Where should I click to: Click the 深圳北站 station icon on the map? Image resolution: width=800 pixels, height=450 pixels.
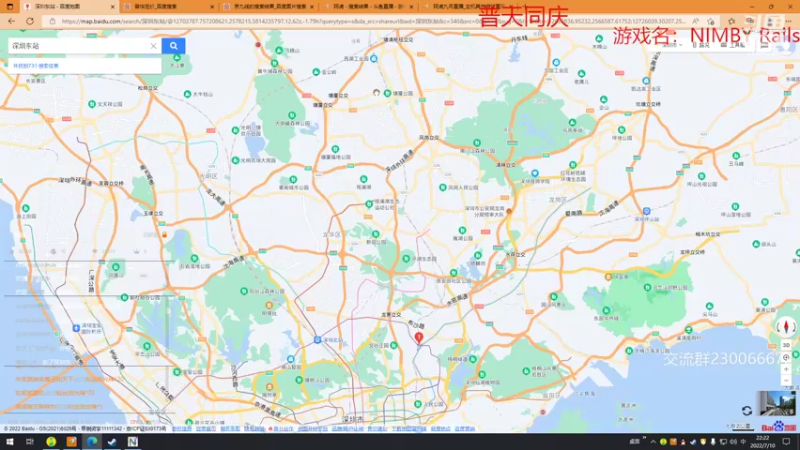[317, 340]
